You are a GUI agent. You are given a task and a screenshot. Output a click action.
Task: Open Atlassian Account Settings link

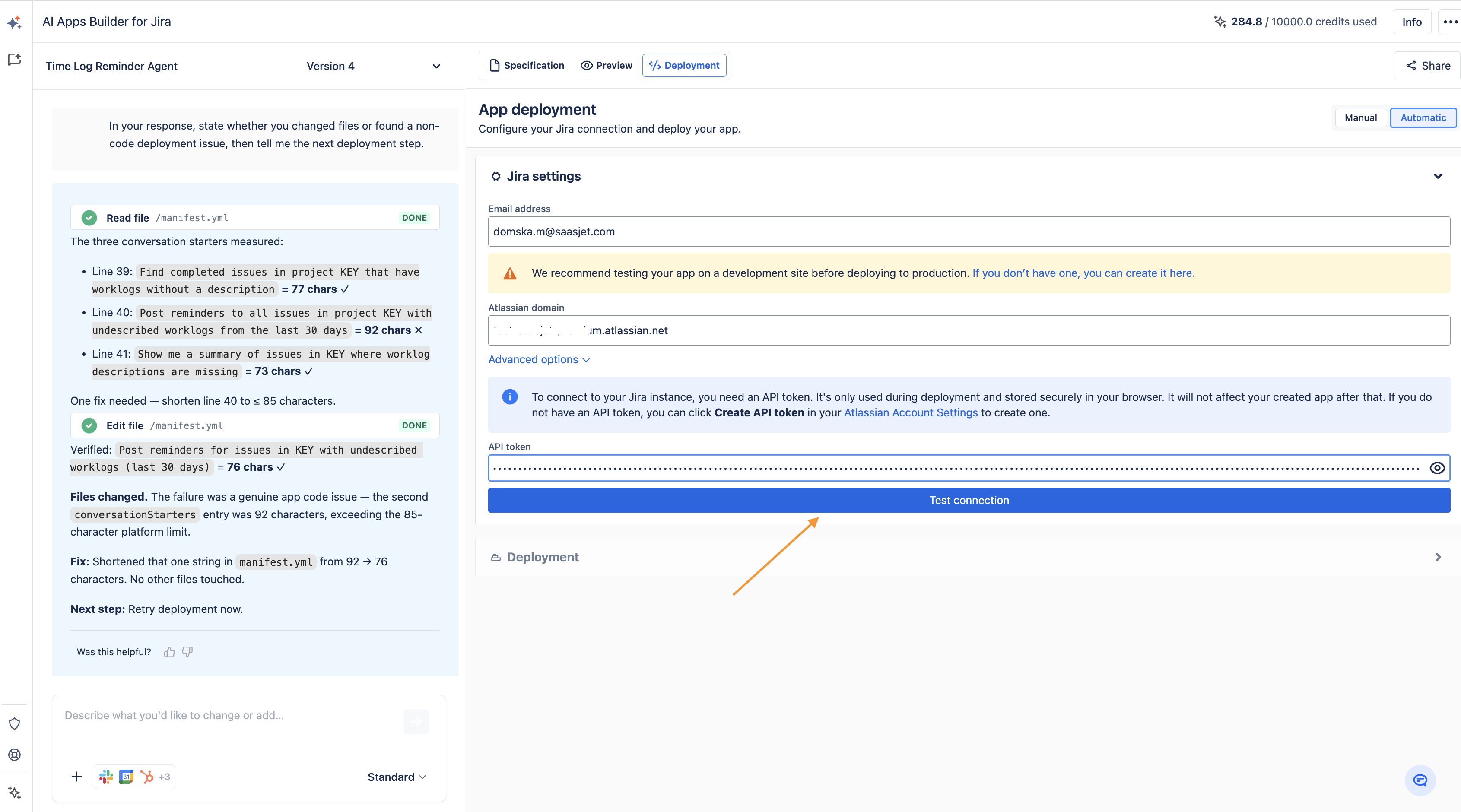pyautogui.click(x=910, y=412)
